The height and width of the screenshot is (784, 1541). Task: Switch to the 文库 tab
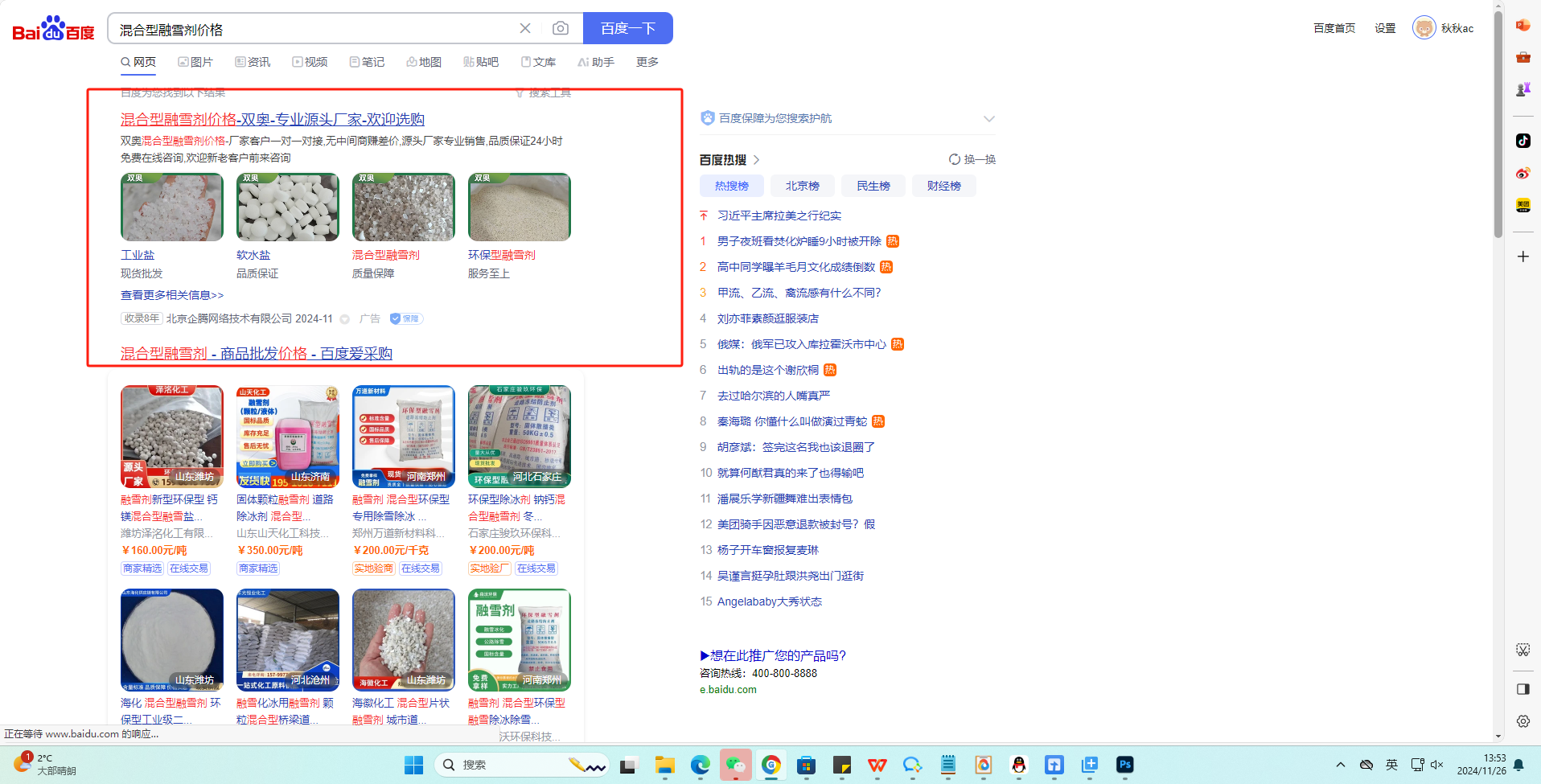point(538,62)
